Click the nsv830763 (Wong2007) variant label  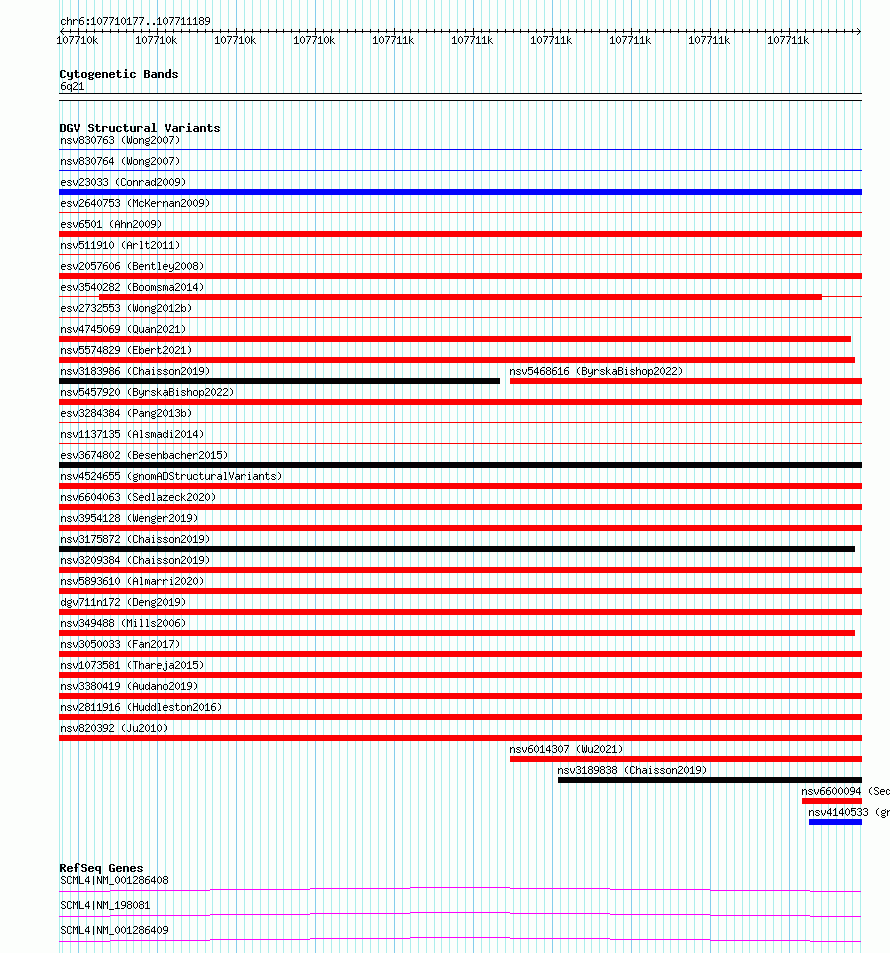click(x=120, y=140)
